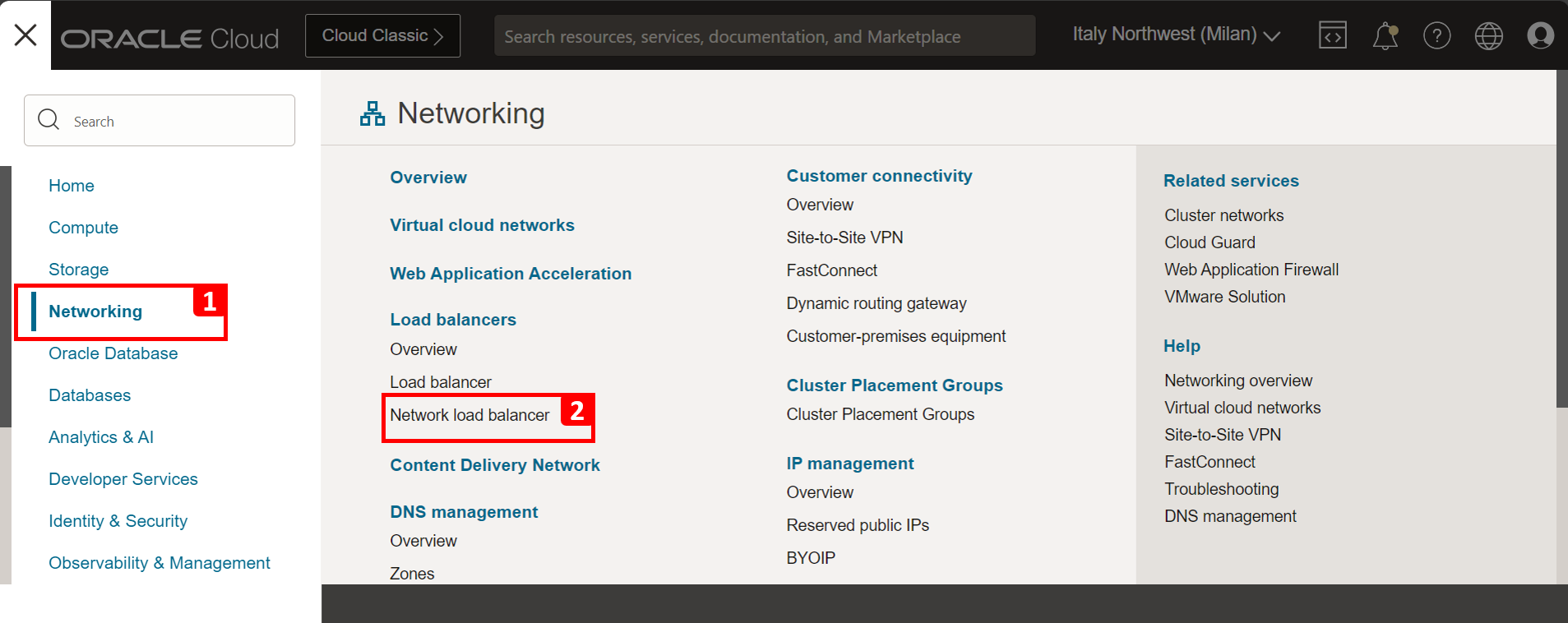1568x623 pixels.
Task: Open DNS management help link
Action: click(x=1230, y=516)
